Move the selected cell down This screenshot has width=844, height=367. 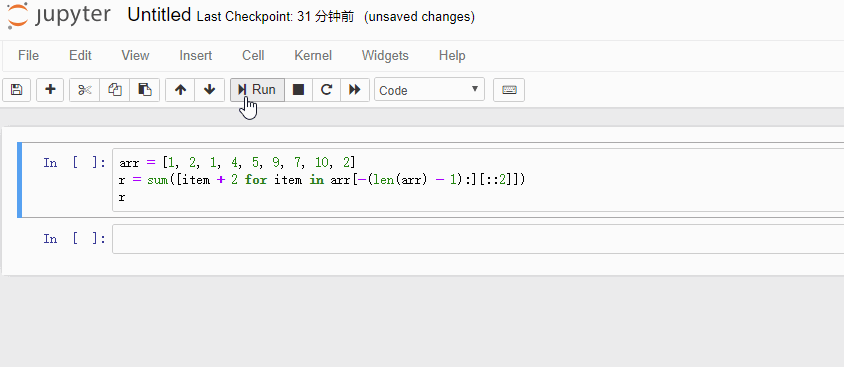click(210, 90)
